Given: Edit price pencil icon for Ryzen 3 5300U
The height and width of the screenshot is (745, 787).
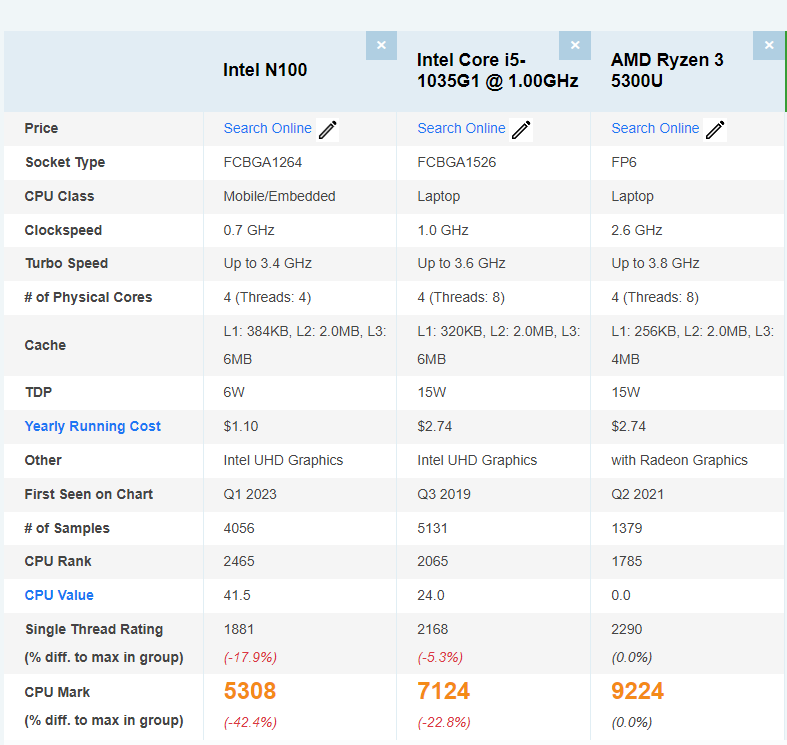Looking at the screenshot, I should click(x=715, y=130).
